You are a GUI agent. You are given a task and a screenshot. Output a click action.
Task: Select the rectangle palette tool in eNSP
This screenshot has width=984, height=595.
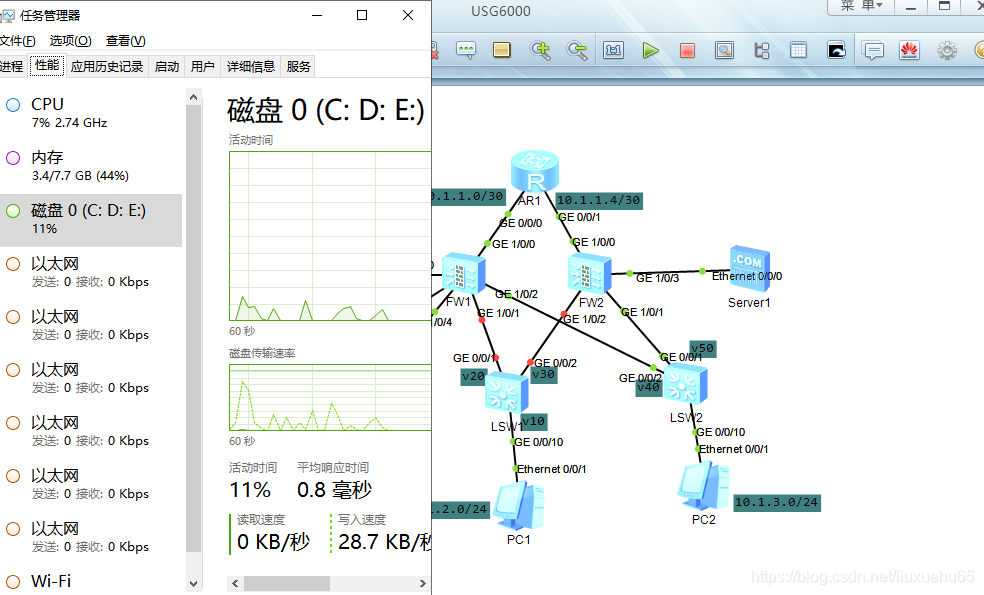point(501,50)
